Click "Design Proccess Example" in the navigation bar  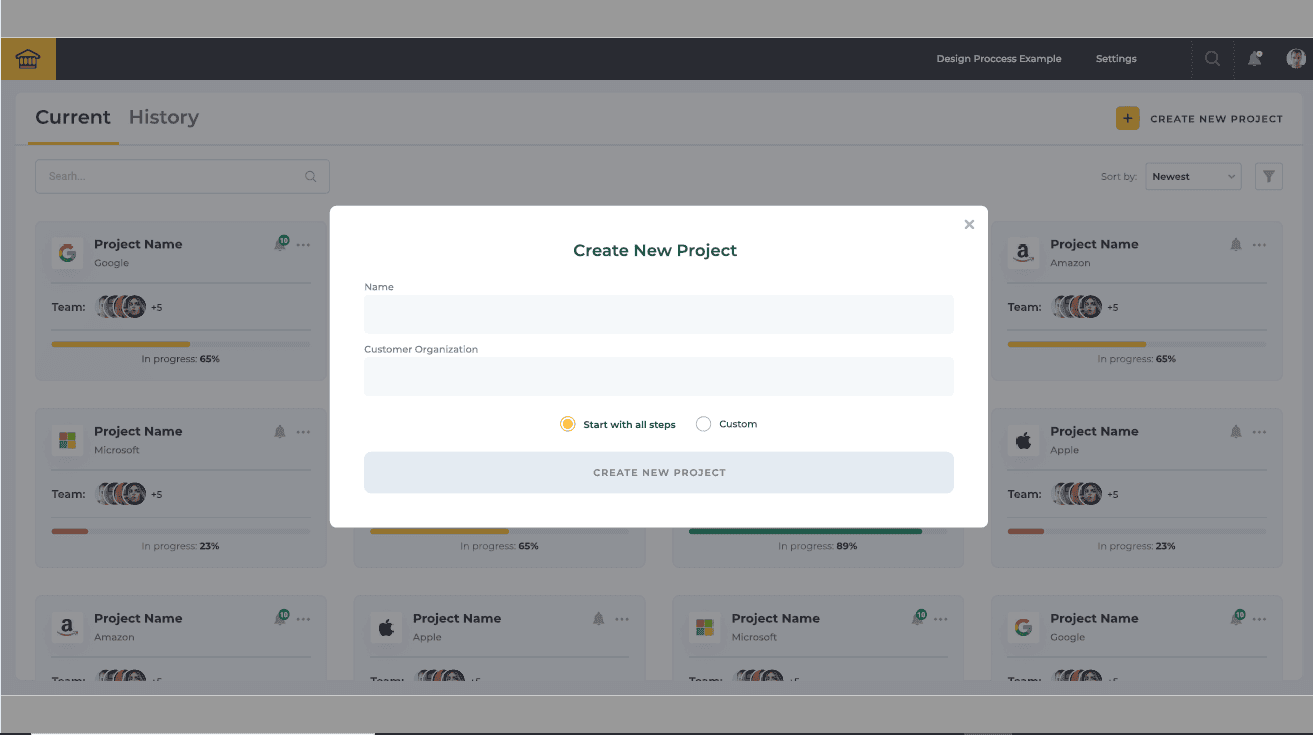[998, 58]
